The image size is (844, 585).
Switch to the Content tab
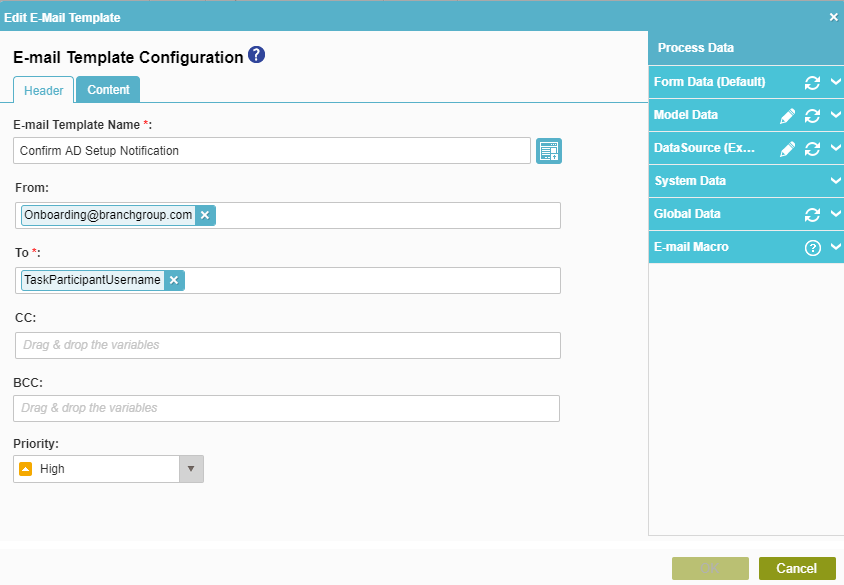(x=108, y=90)
